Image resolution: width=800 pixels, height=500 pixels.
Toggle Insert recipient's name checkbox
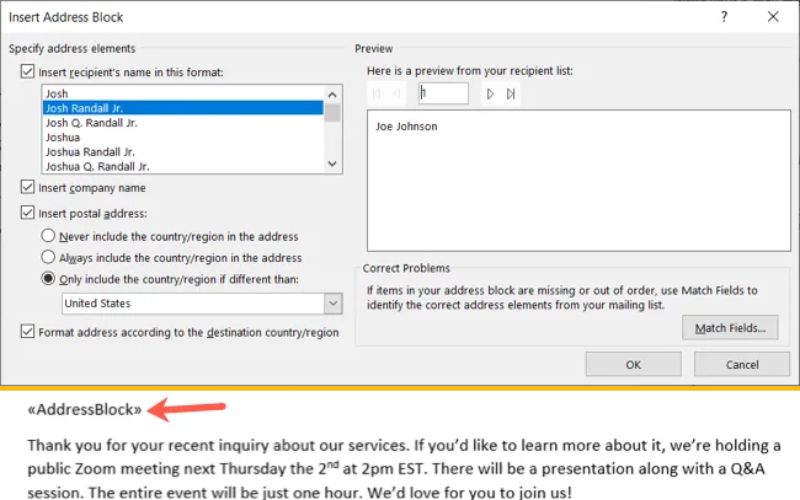27,72
